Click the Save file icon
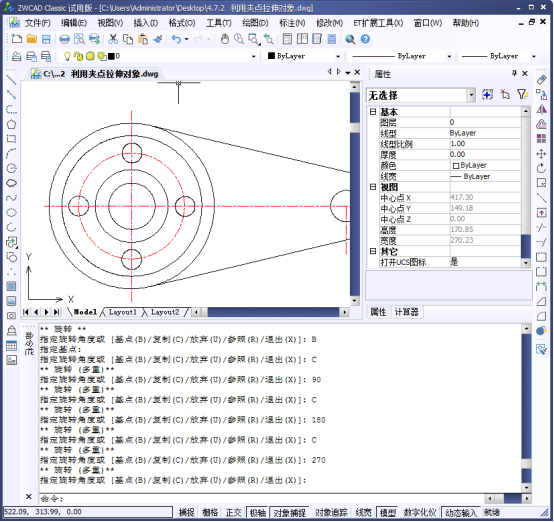 pyautogui.click(x=46, y=39)
